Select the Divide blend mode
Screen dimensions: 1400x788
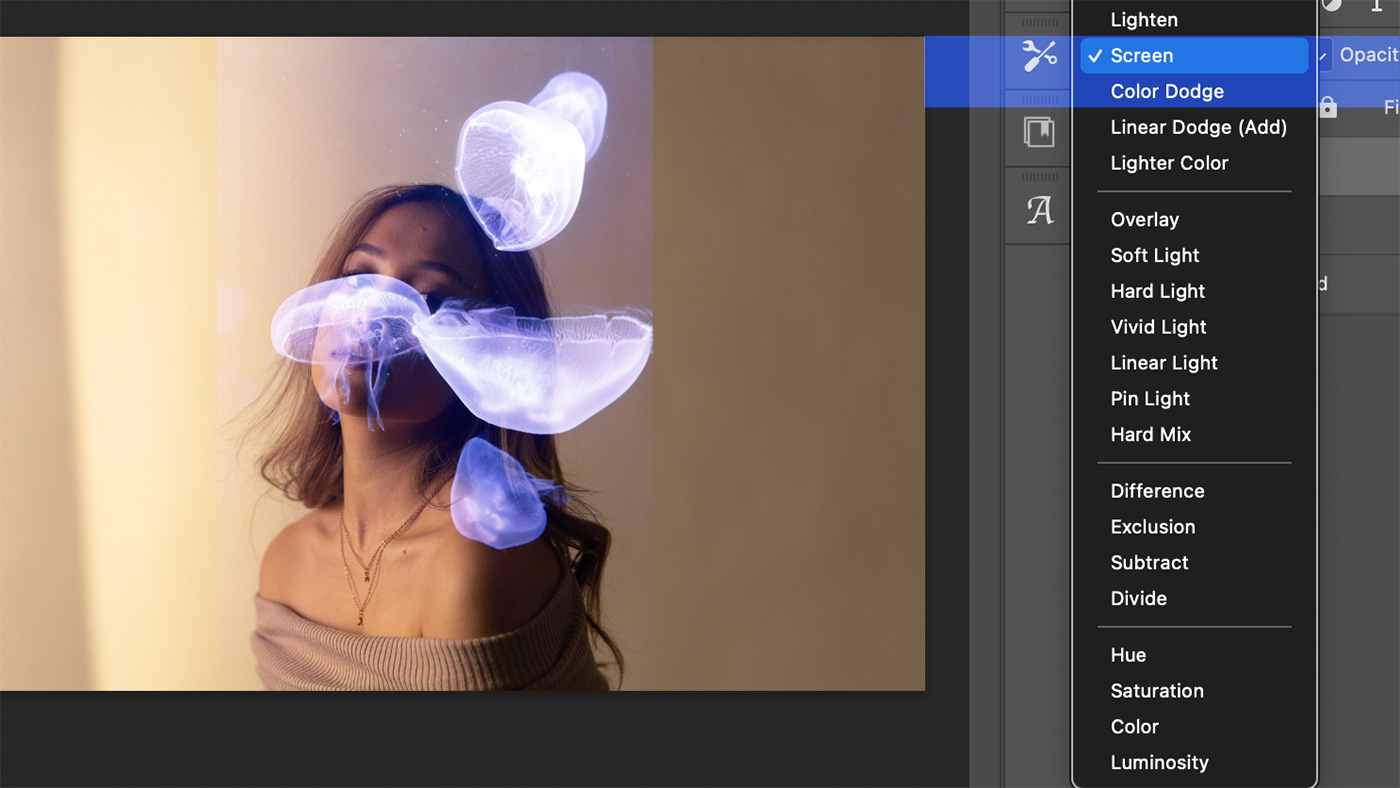[x=1138, y=598]
